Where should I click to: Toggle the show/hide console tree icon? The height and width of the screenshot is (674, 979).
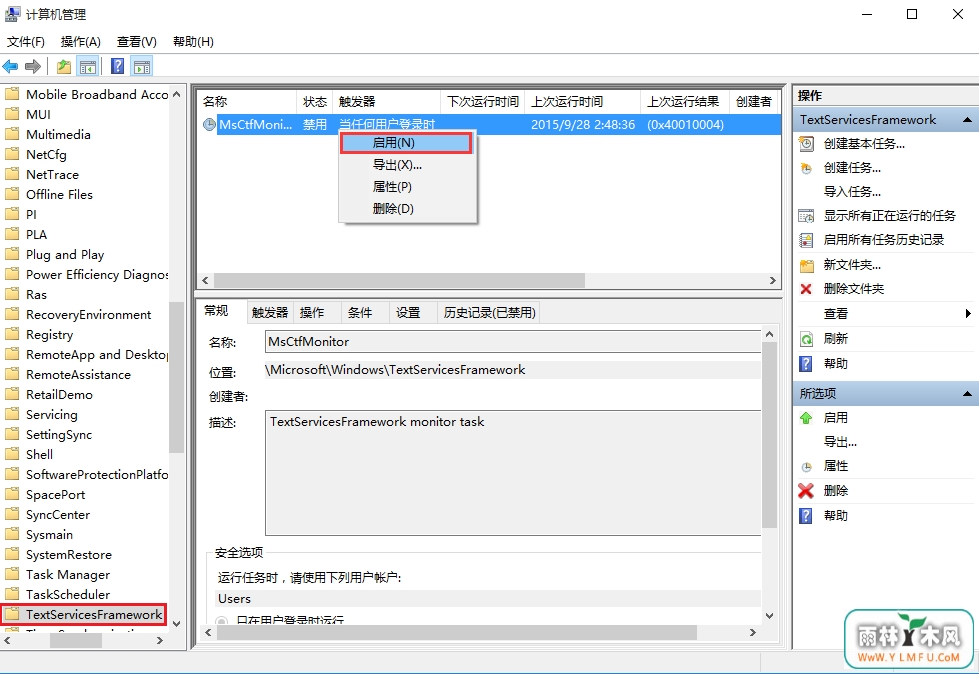click(87, 66)
